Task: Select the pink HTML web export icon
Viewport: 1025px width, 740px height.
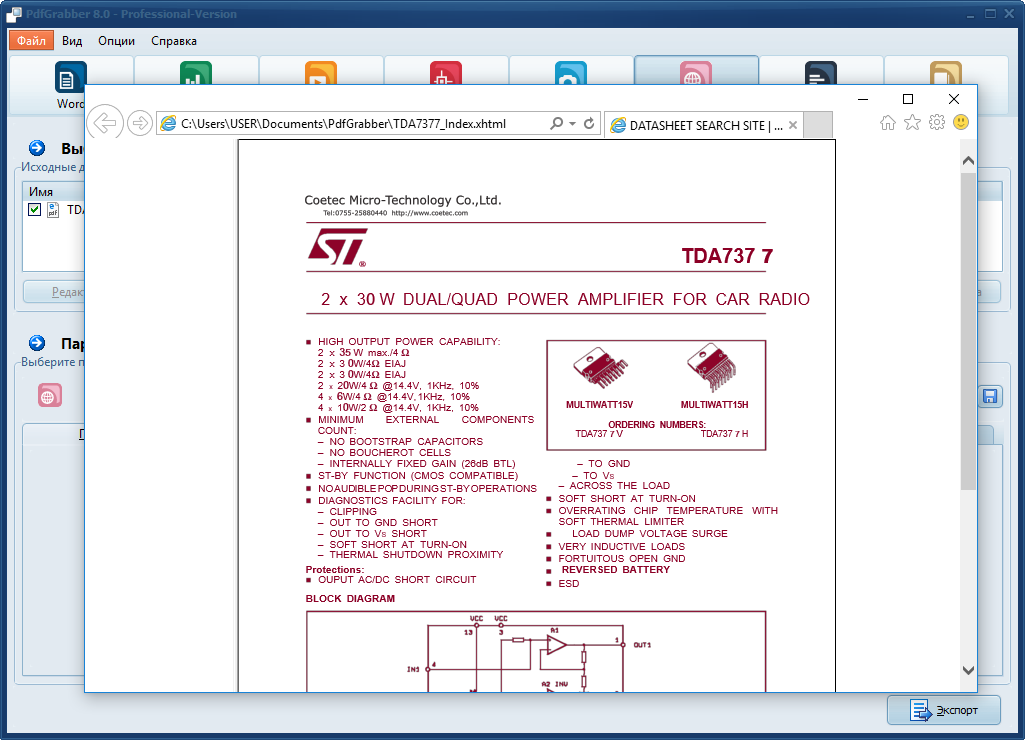Action: click(x=696, y=73)
